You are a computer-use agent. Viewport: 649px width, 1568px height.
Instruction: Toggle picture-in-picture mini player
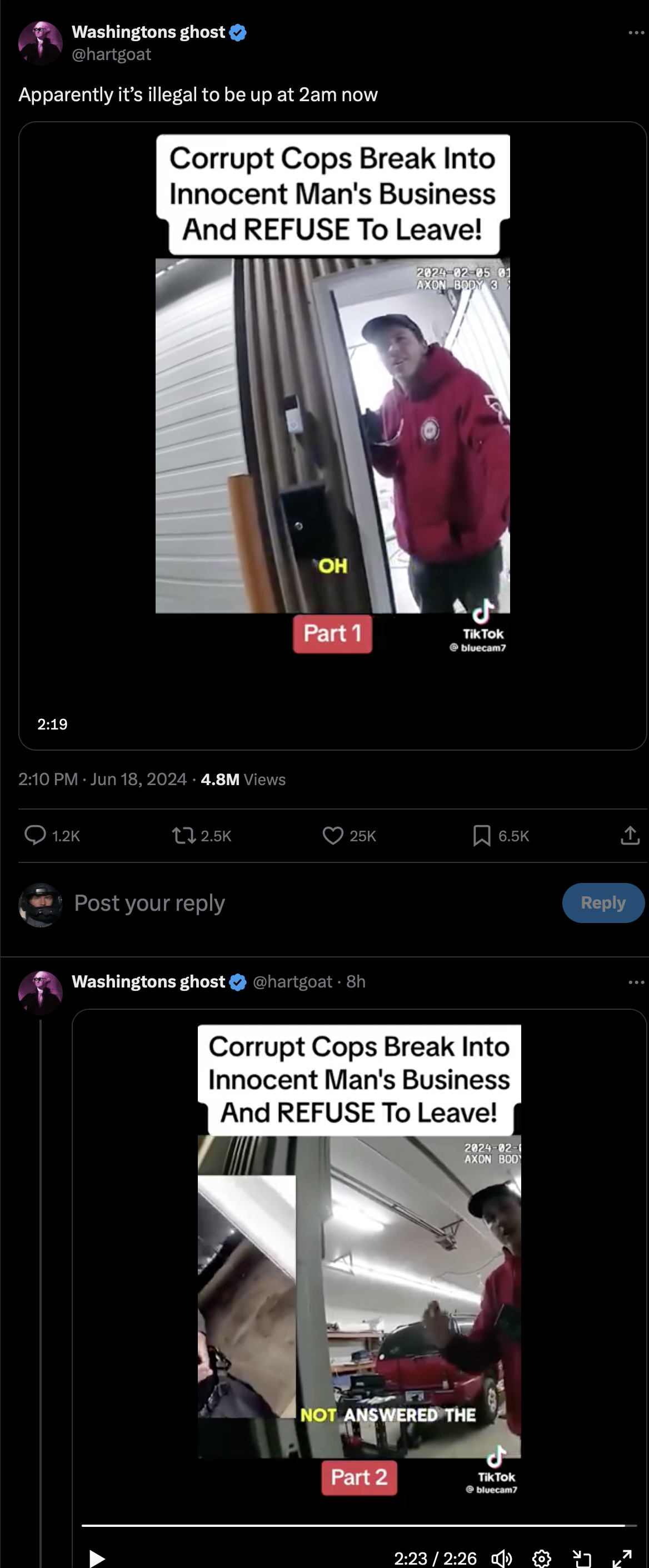582,1557
